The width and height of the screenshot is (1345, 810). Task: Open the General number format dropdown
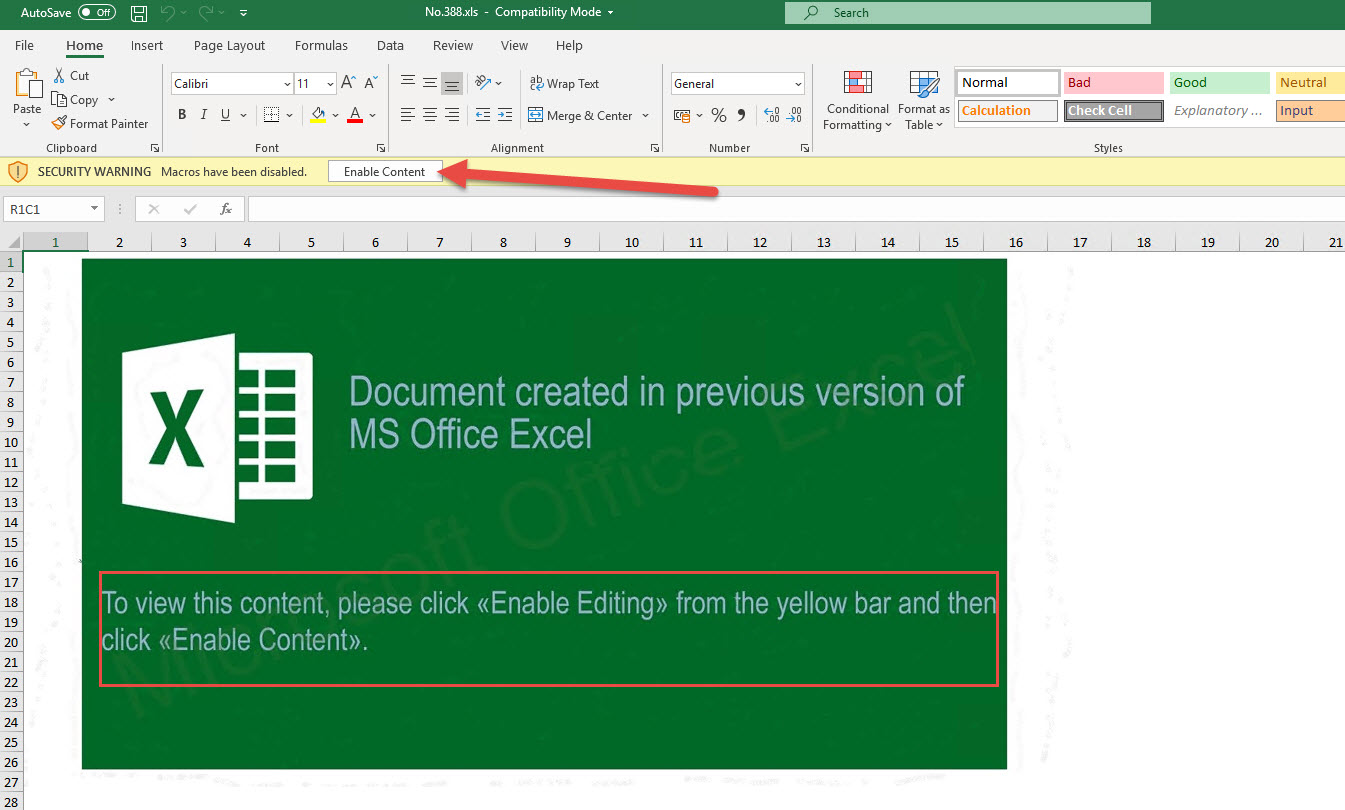[x=798, y=84]
